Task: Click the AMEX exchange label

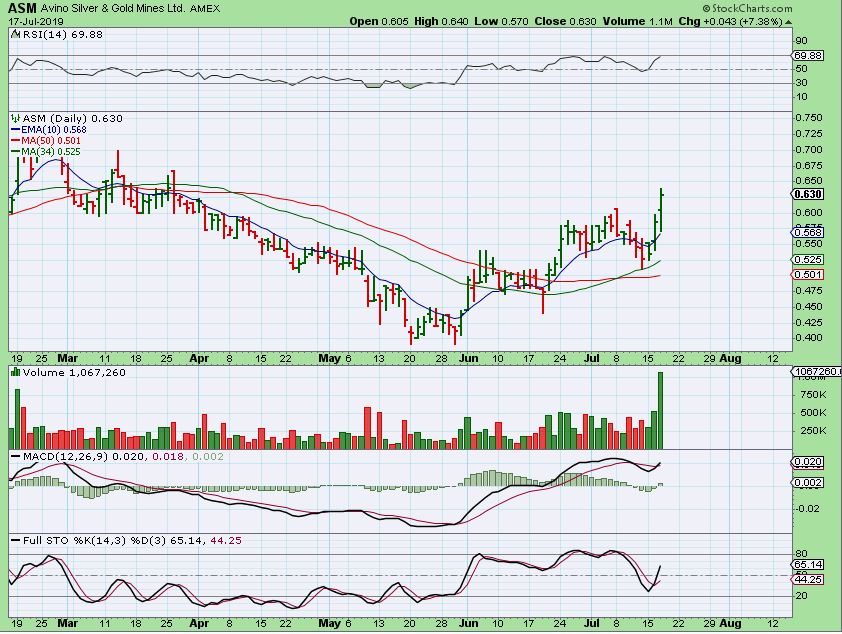Action: point(205,9)
